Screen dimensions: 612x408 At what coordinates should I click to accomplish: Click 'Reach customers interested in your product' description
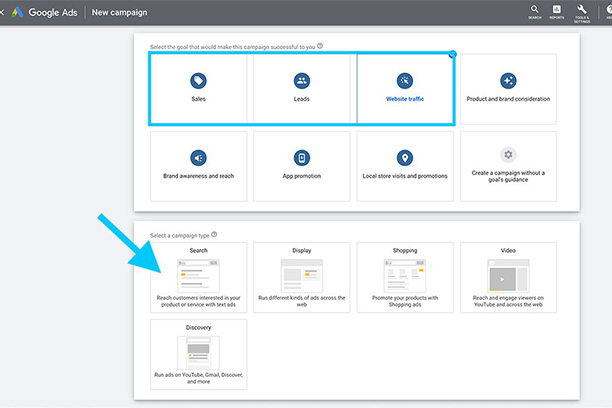click(198, 301)
